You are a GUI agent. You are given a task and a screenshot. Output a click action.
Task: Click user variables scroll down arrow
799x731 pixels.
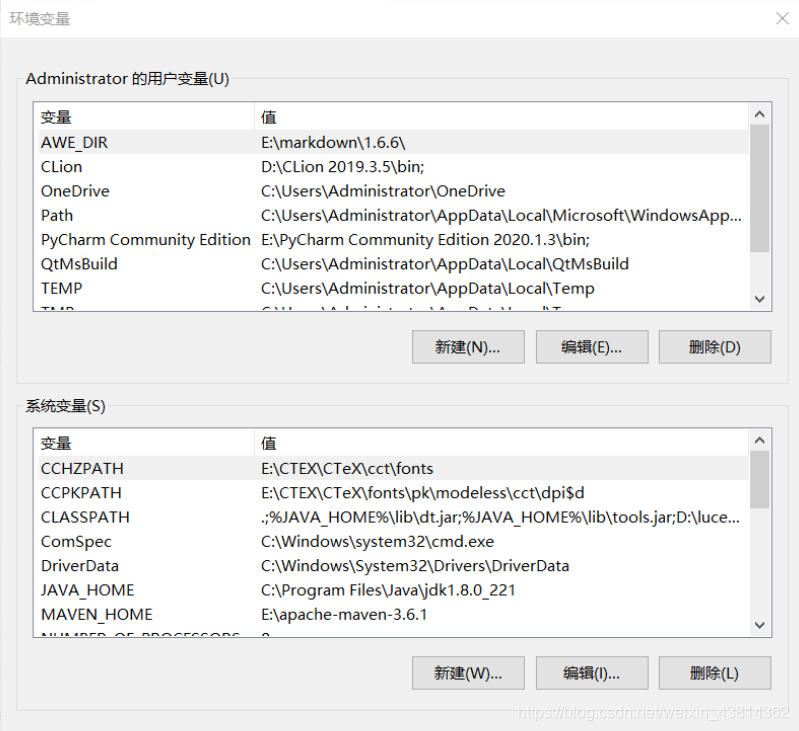click(x=760, y=299)
